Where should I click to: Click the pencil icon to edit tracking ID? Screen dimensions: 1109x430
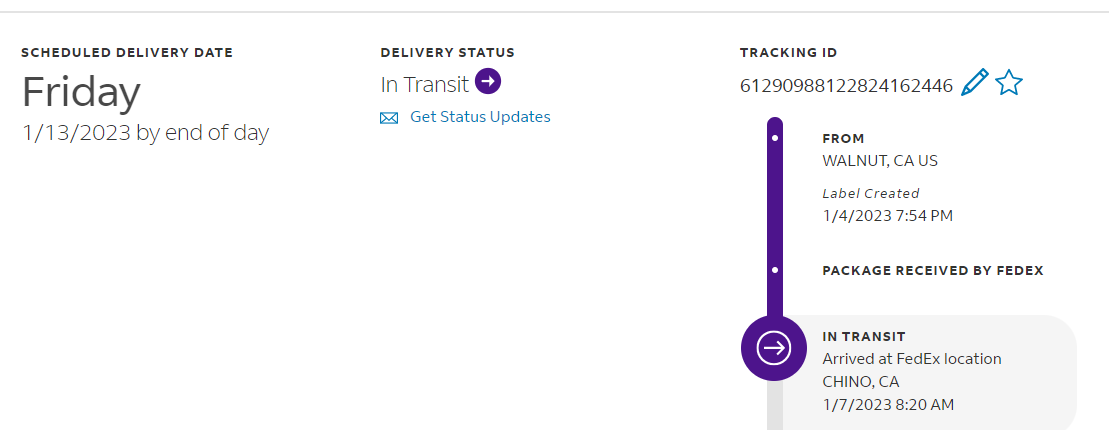[974, 83]
